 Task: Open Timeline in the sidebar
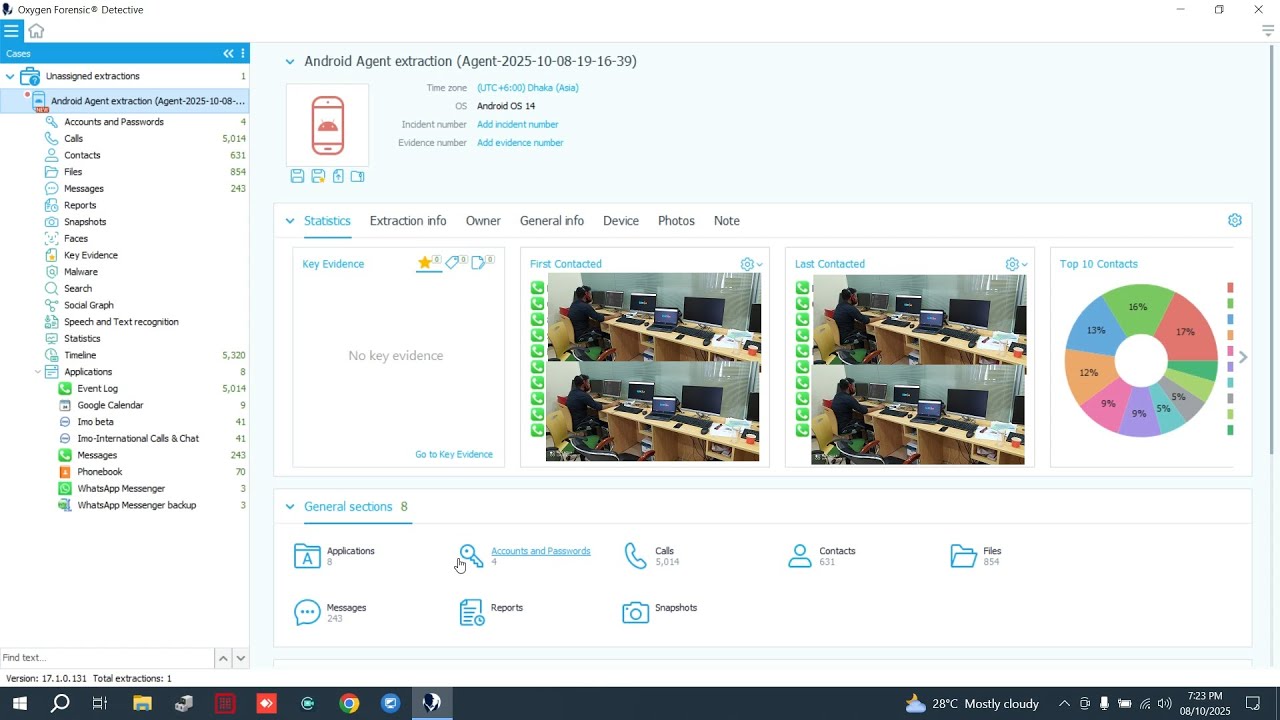(x=80, y=355)
